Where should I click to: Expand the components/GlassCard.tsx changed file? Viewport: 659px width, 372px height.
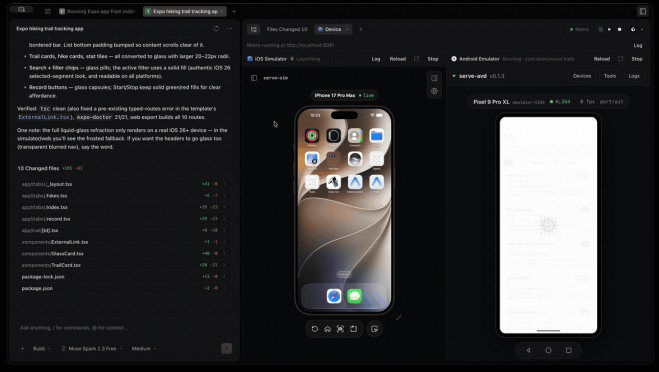(124, 253)
